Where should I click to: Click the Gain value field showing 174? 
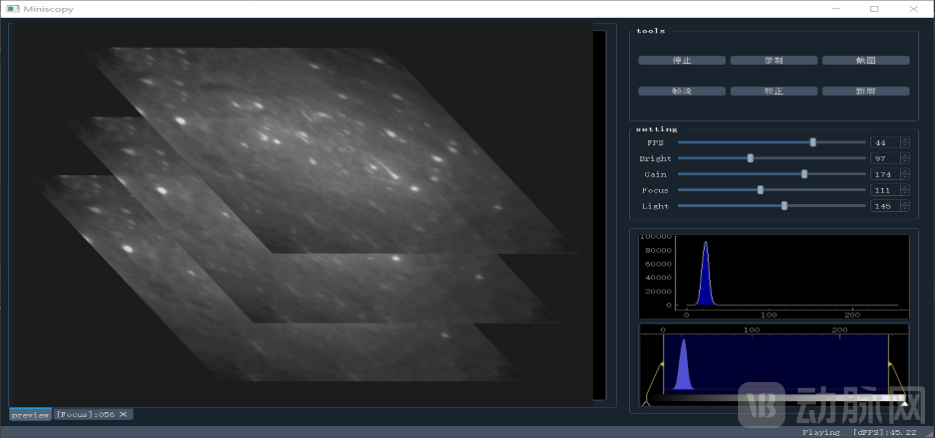pos(884,174)
